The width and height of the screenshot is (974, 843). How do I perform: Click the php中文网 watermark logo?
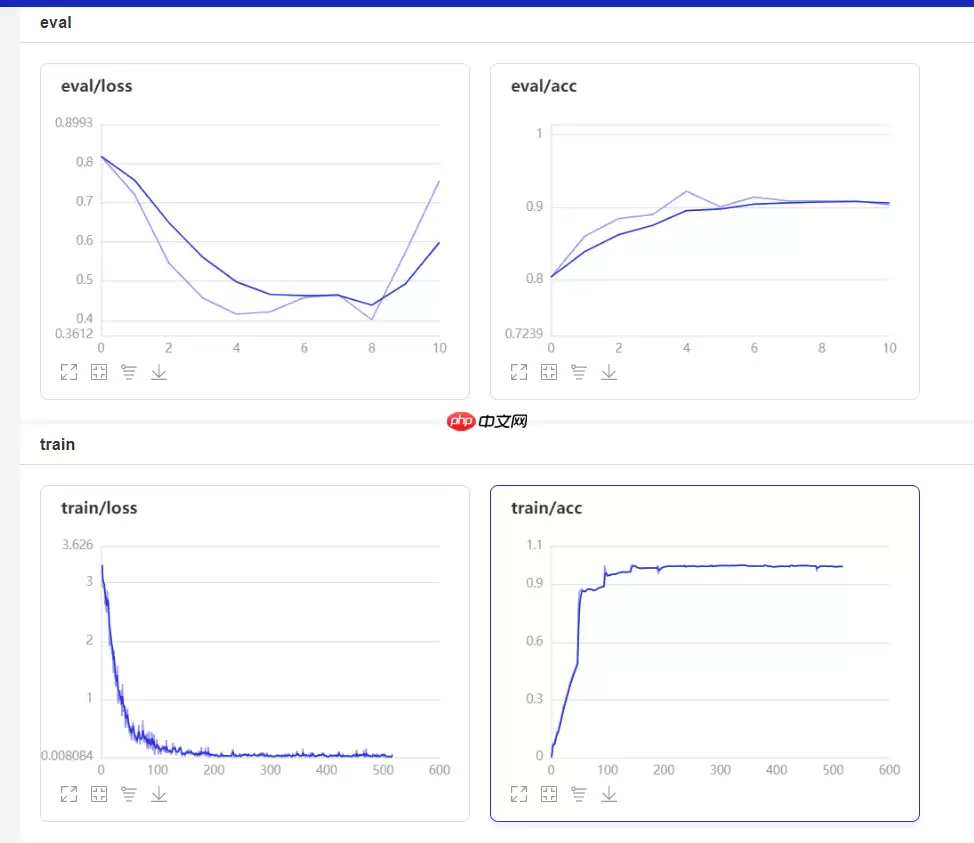click(x=487, y=421)
